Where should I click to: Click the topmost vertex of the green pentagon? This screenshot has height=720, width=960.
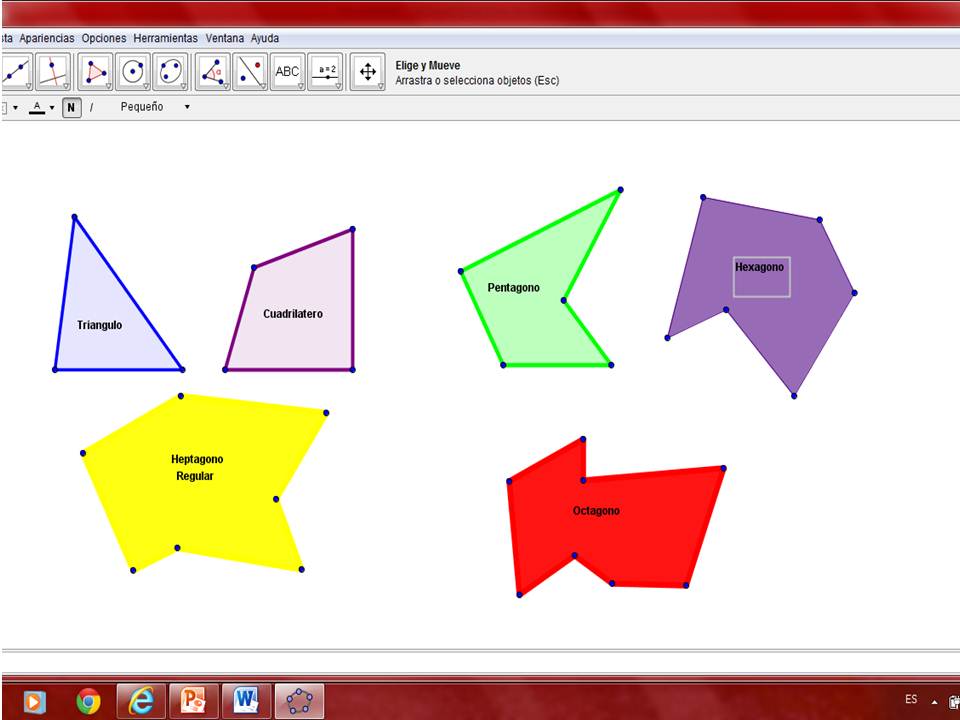point(620,190)
